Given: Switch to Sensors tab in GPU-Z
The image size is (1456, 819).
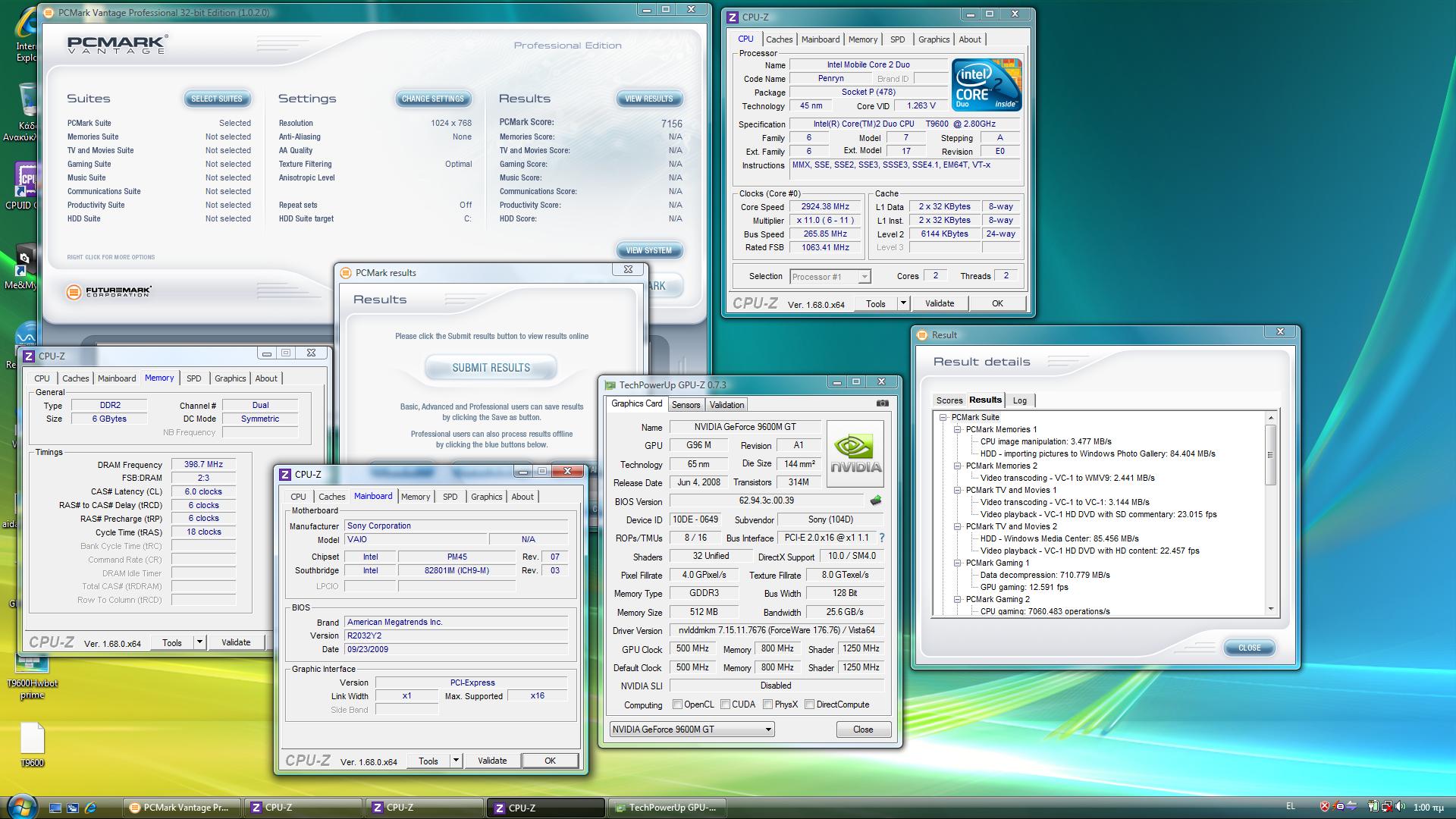Looking at the screenshot, I should pos(686,405).
